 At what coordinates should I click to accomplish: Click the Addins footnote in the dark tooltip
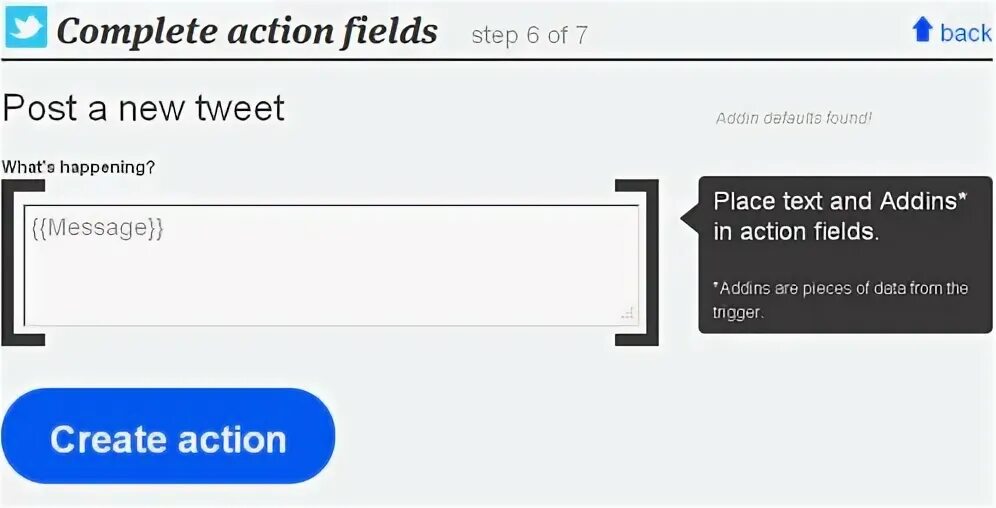pyautogui.click(x=840, y=299)
